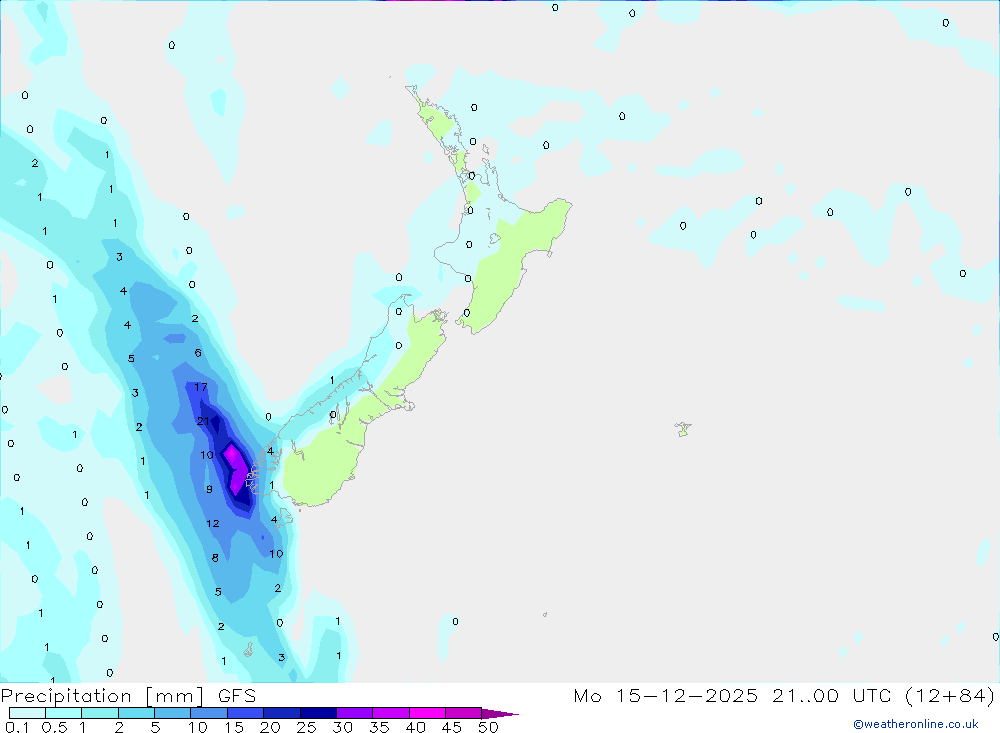1000x733 pixels.
Task: Click the above-50 arrow tip of legend
Action: [x=500, y=714]
